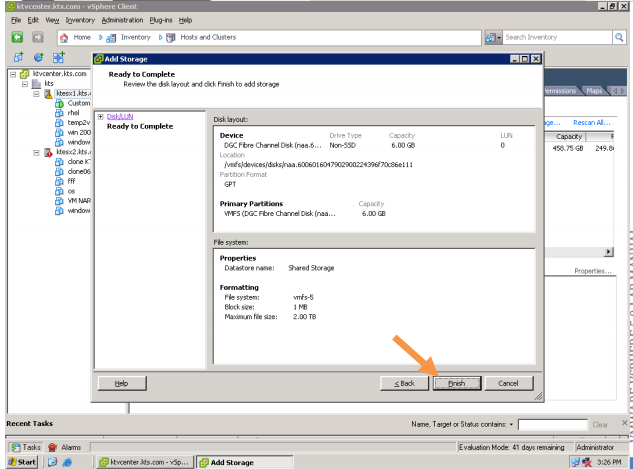Select the VM NAR tree item
This screenshot has width=633, height=469.
79,201
